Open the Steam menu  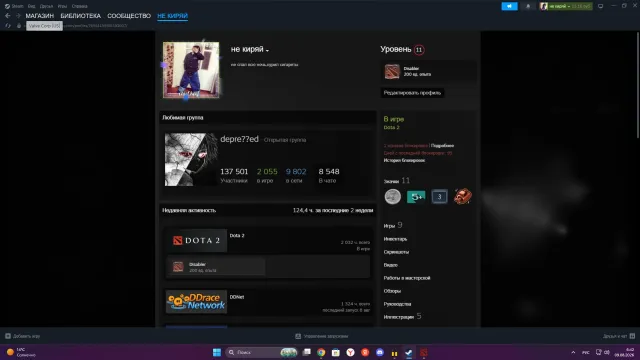tap(14, 6)
